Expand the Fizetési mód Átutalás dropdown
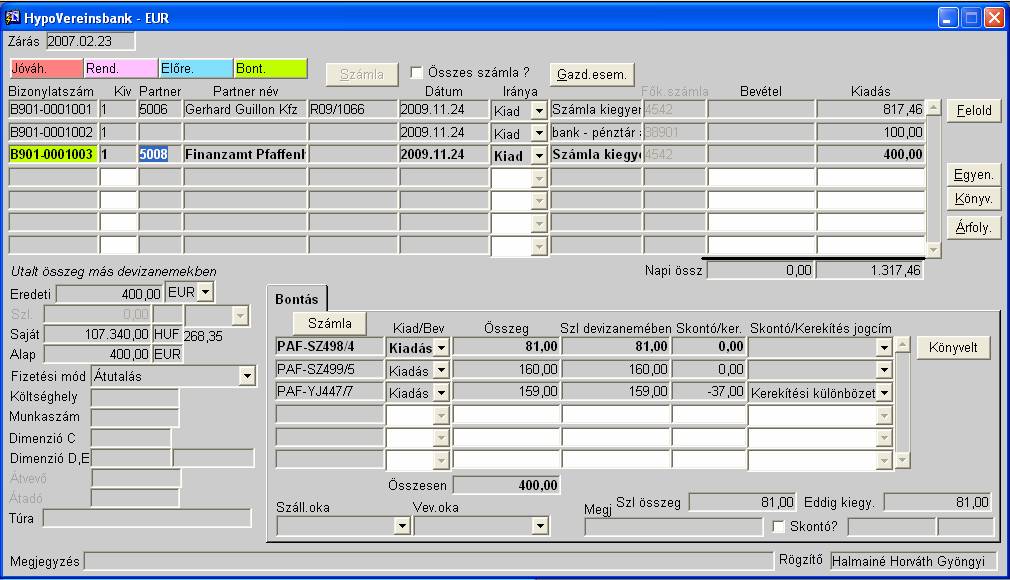 point(247,376)
